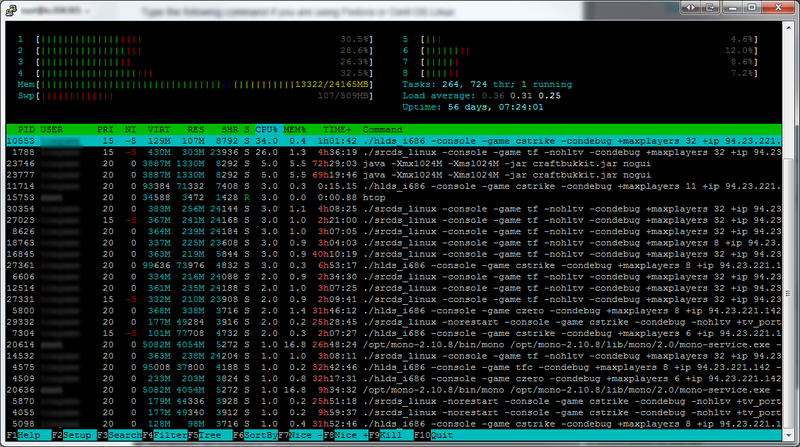
Task: Sort by the PRI column header
Action: (x=105, y=130)
